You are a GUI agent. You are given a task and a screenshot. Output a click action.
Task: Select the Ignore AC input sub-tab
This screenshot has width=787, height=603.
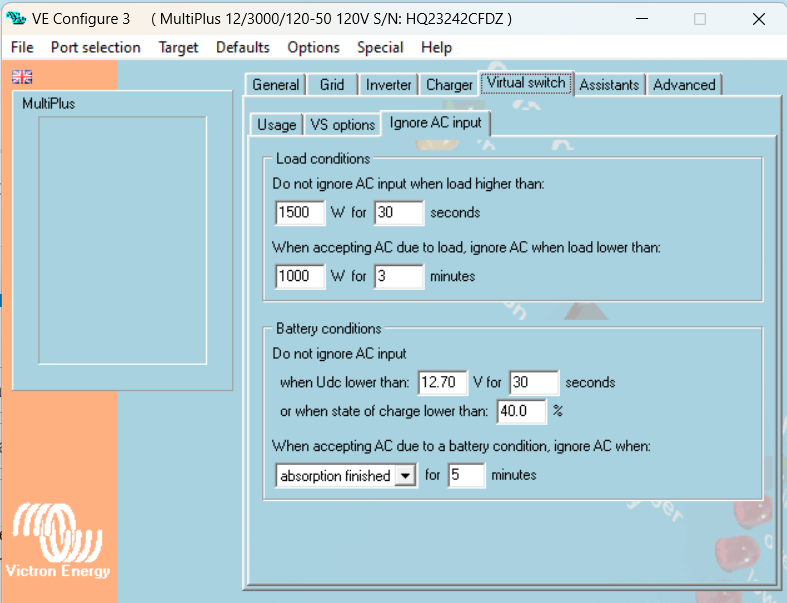pos(435,123)
